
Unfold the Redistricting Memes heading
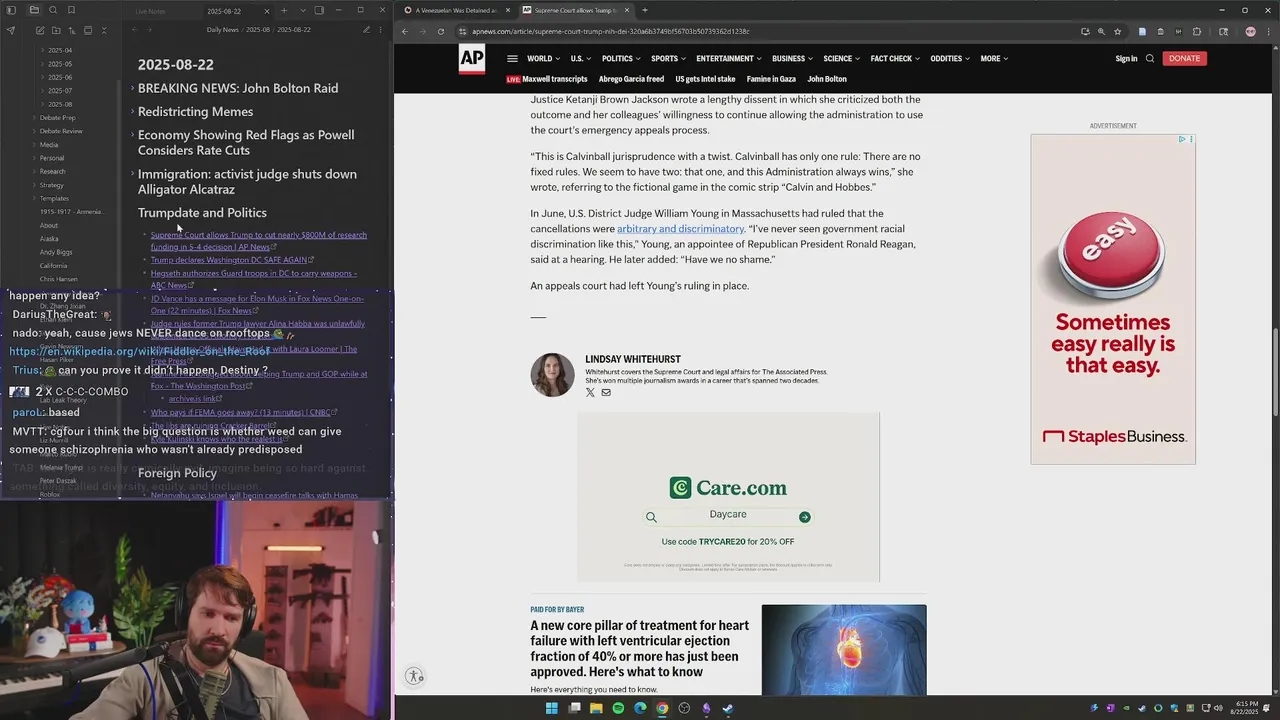pyautogui.click(x=132, y=112)
